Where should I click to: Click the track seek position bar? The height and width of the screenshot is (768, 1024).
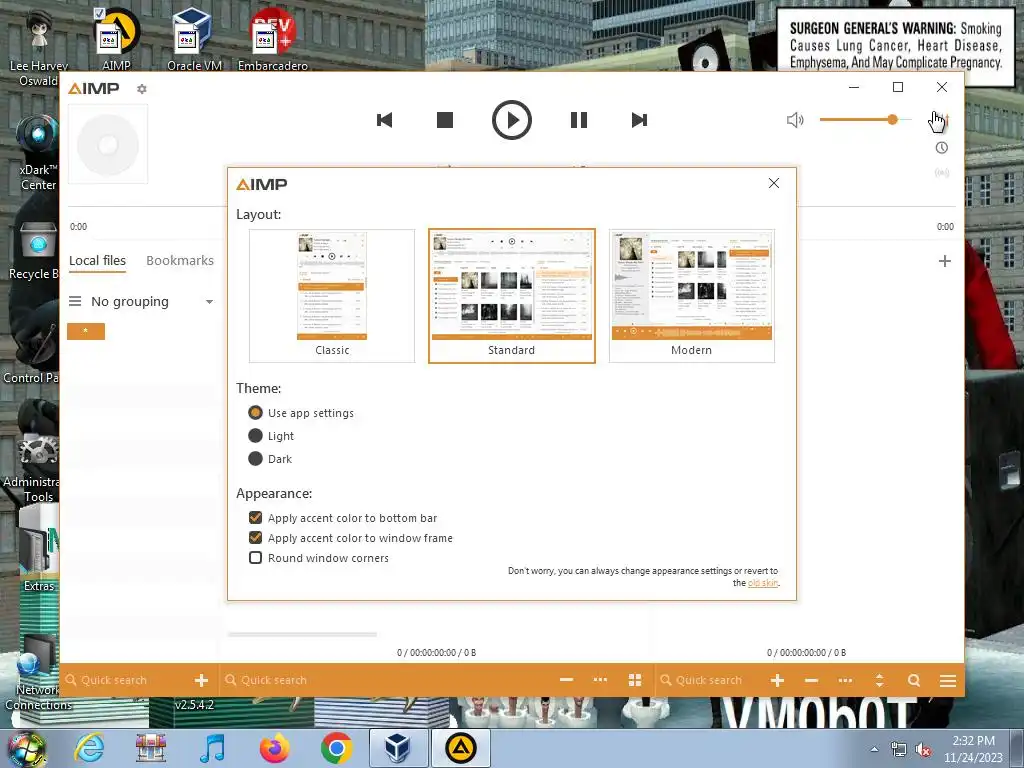pos(511,207)
